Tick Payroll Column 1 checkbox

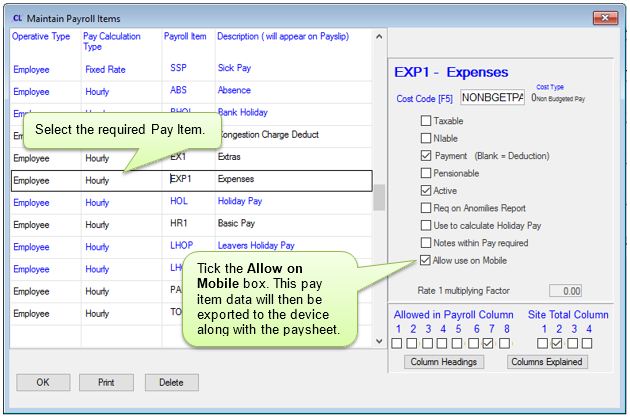point(397,343)
